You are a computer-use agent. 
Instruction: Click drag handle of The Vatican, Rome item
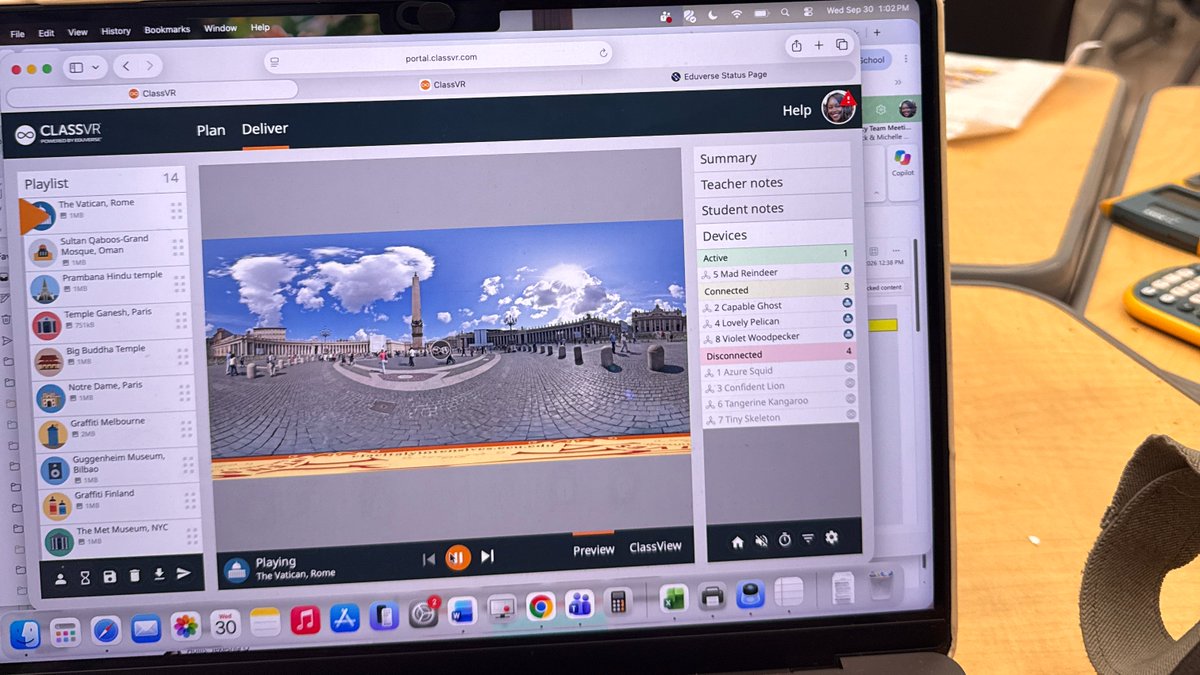click(177, 212)
